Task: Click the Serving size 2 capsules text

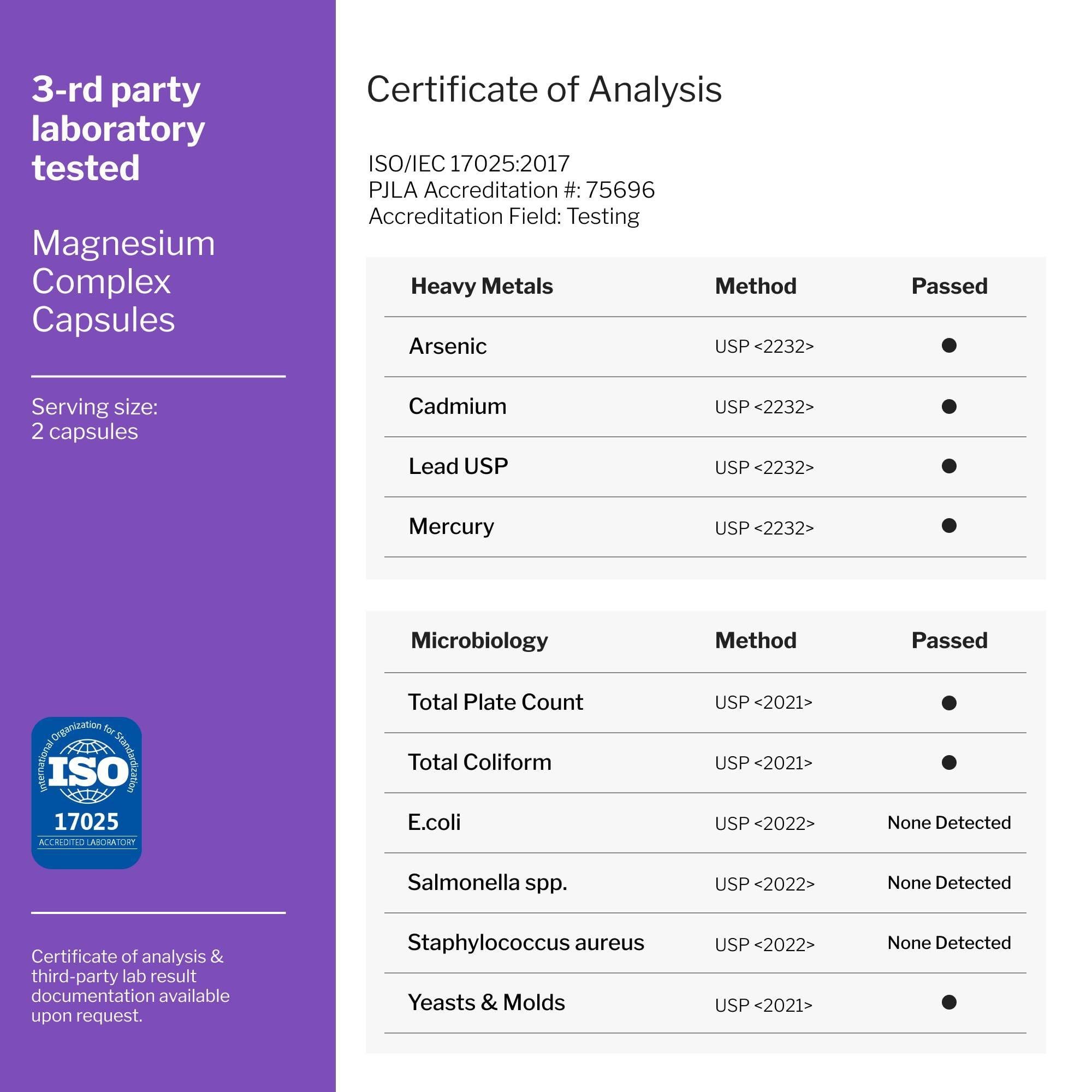Action: click(x=94, y=419)
